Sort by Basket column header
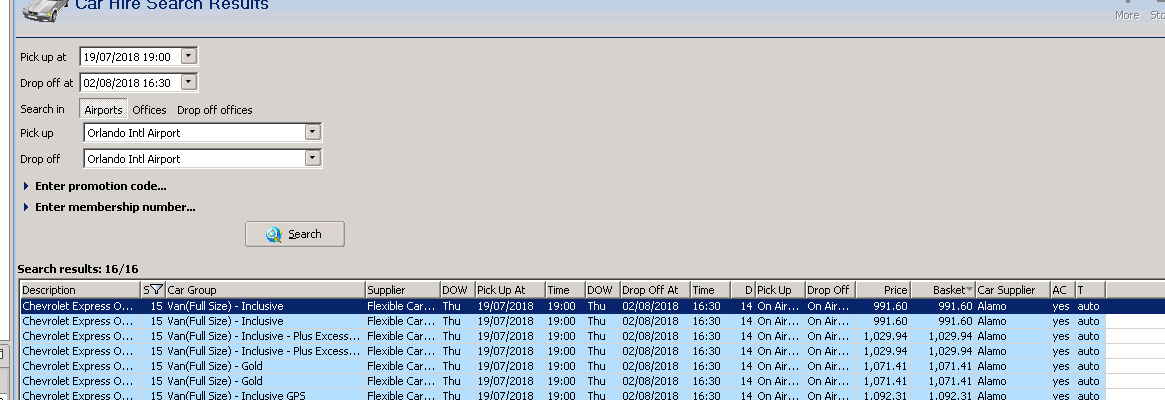This screenshot has height=400, width=1165. pos(943,290)
